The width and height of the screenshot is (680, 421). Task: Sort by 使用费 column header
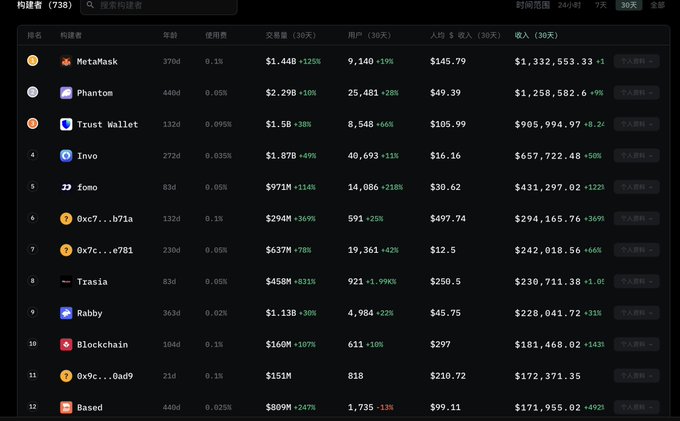click(x=216, y=35)
